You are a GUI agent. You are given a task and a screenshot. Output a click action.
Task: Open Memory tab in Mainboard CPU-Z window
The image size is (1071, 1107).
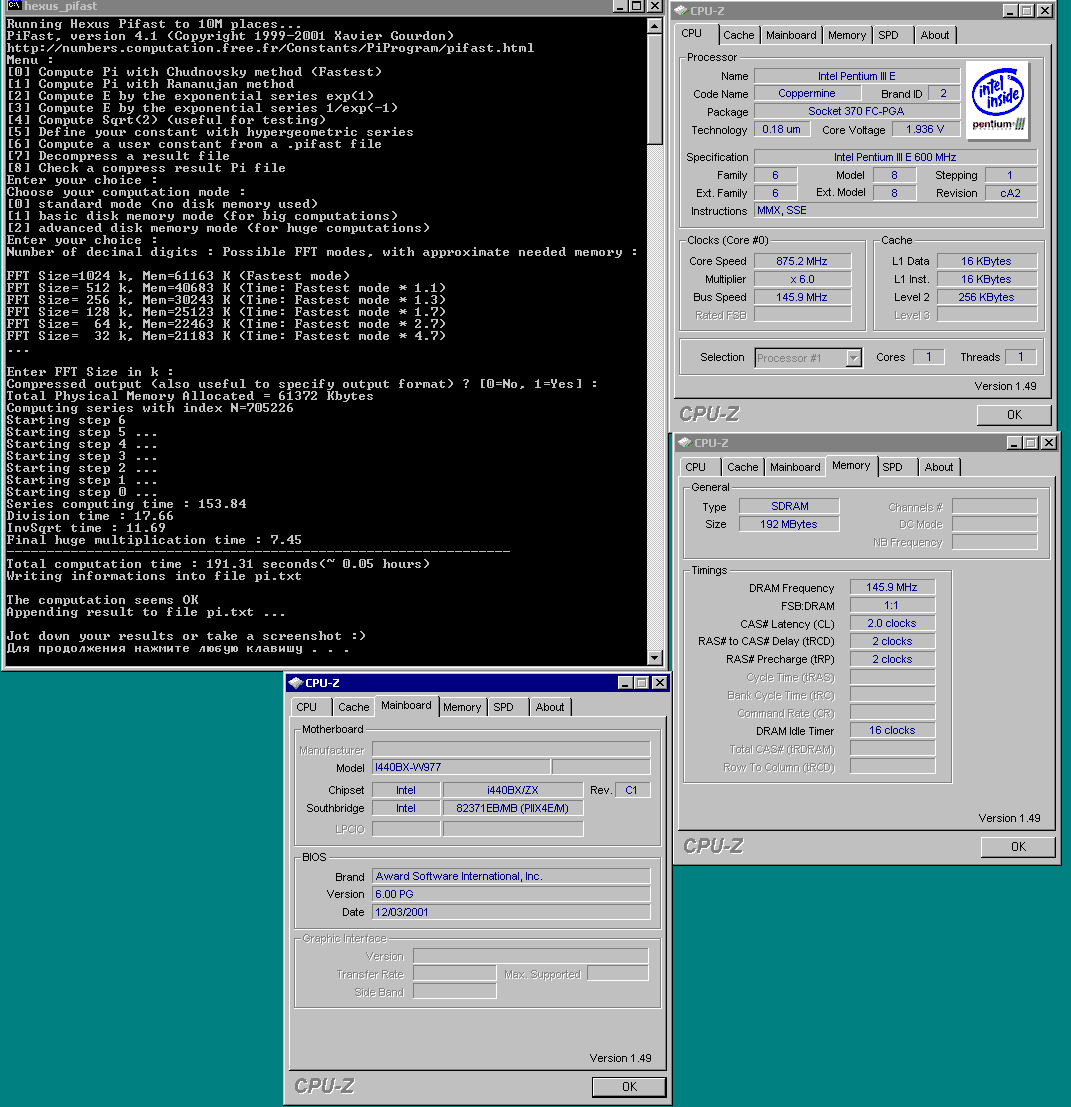(462, 707)
